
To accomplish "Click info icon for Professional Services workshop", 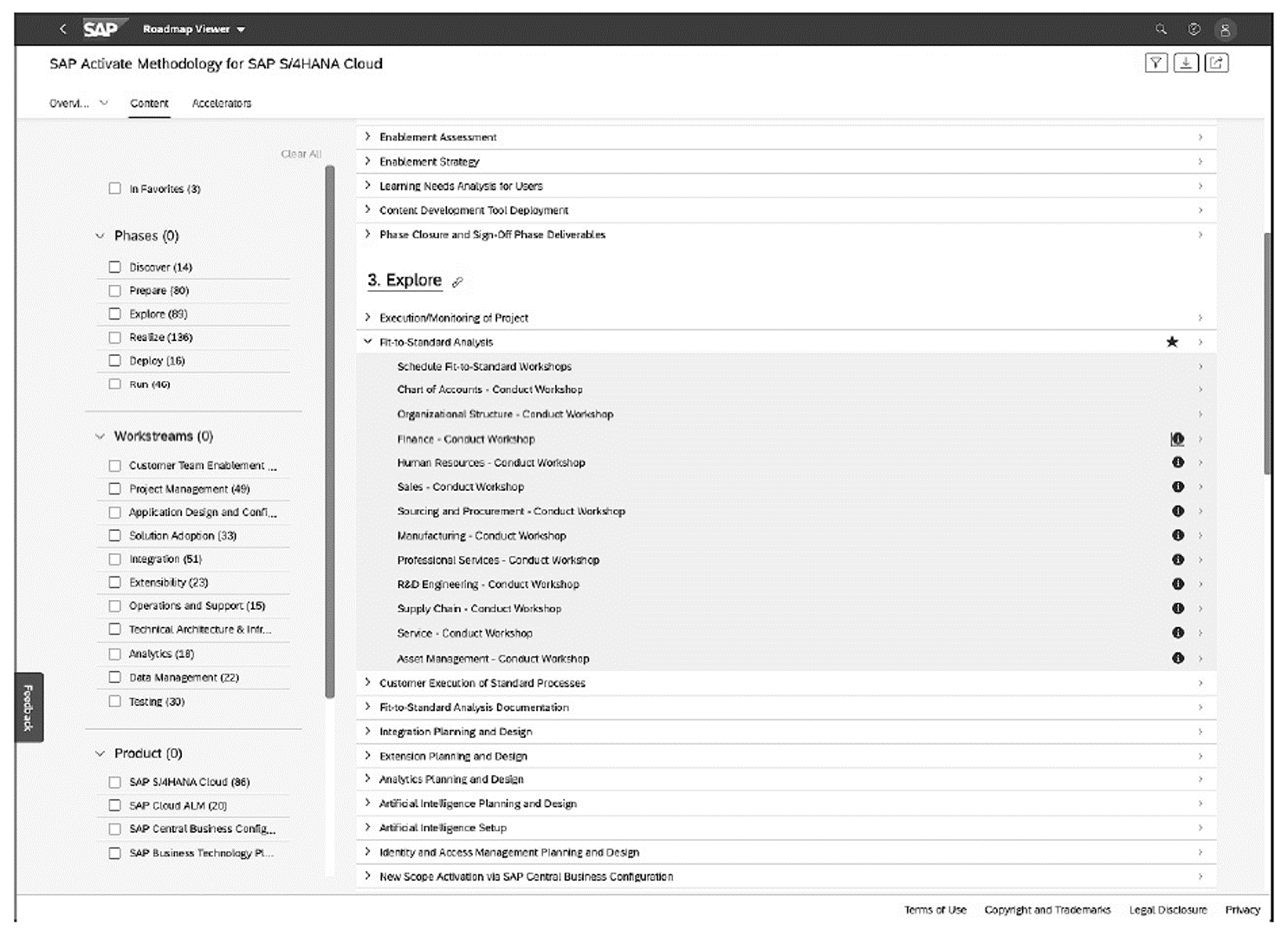I will 1178,559.
